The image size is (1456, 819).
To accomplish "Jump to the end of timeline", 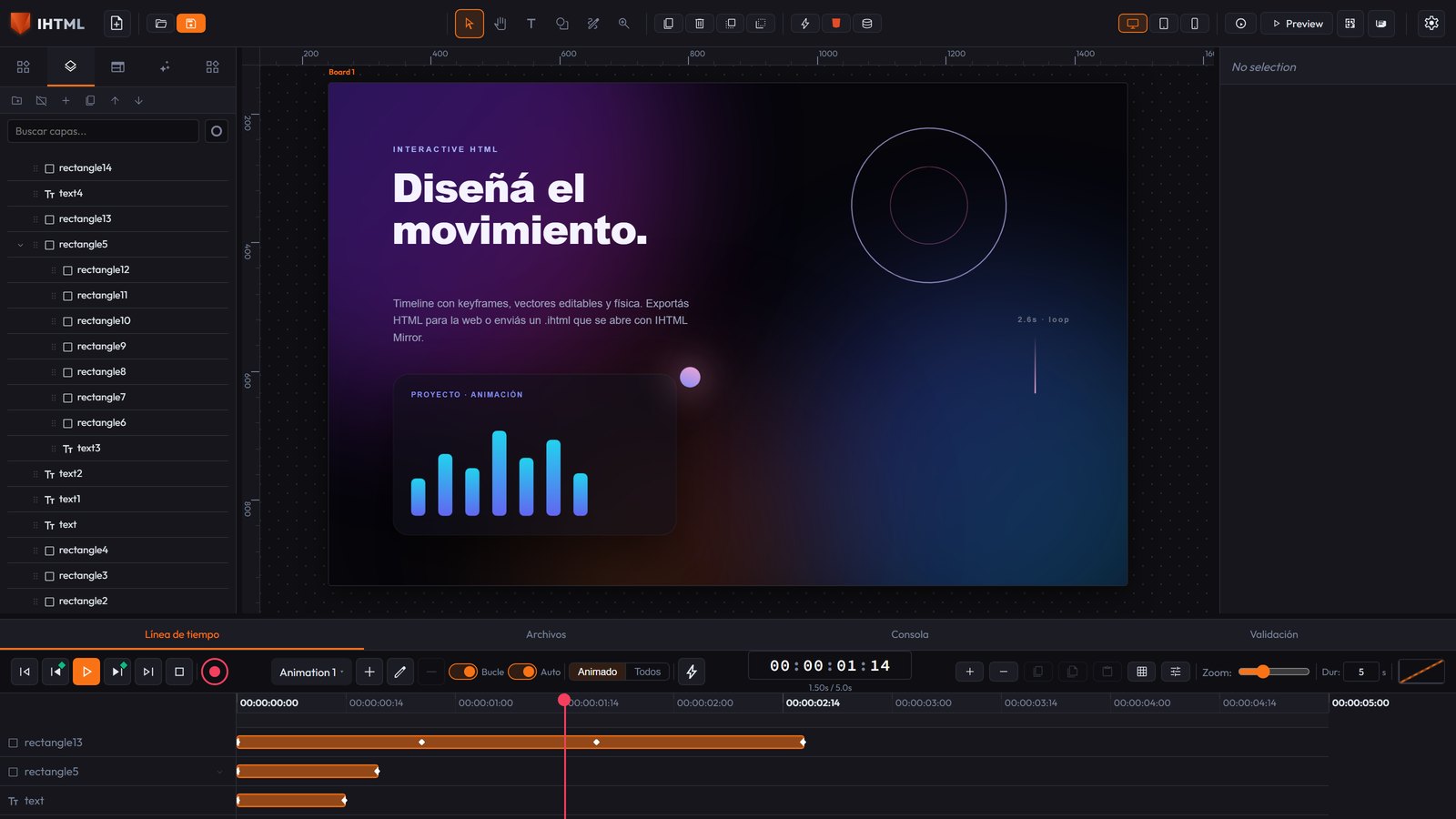I will (148, 672).
